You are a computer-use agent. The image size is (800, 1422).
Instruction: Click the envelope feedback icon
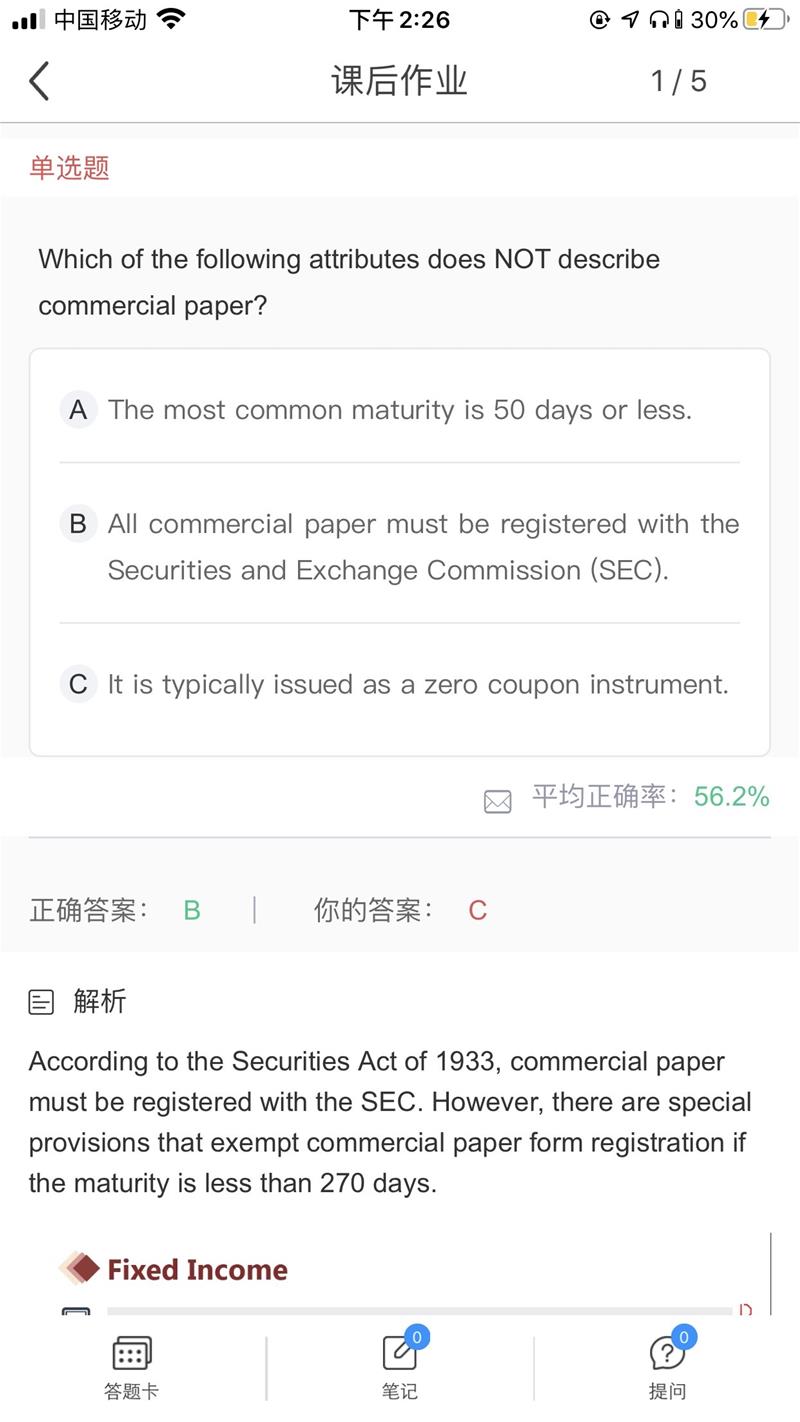point(497,801)
